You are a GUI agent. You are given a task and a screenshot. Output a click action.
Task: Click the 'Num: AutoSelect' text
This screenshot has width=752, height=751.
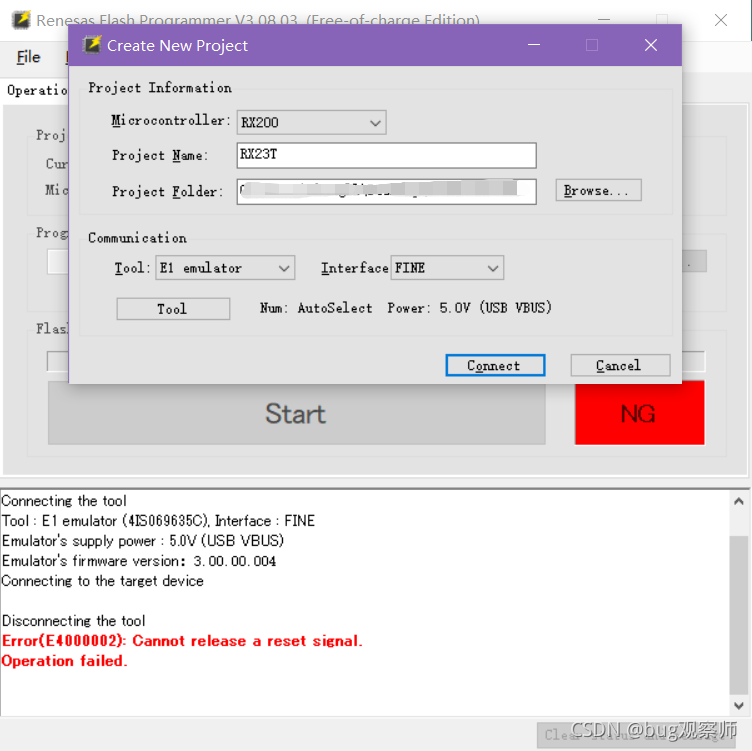click(x=316, y=308)
